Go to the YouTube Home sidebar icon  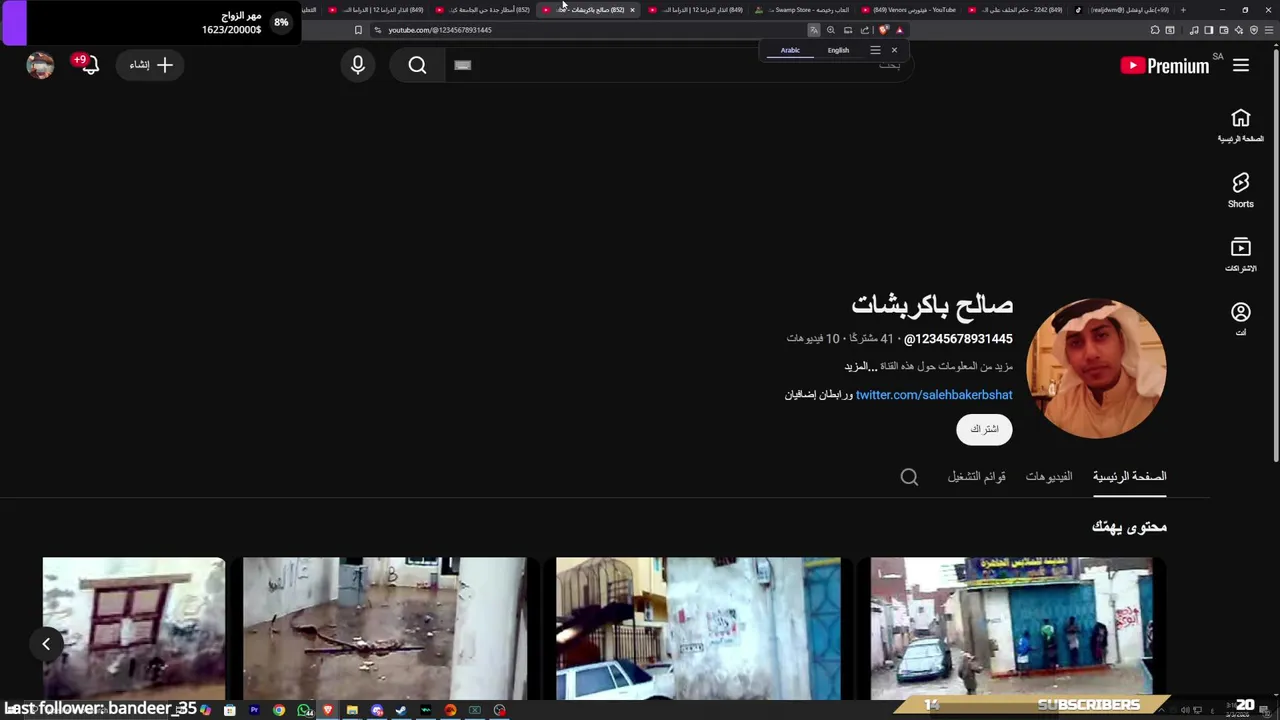pyautogui.click(x=1241, y=126)
